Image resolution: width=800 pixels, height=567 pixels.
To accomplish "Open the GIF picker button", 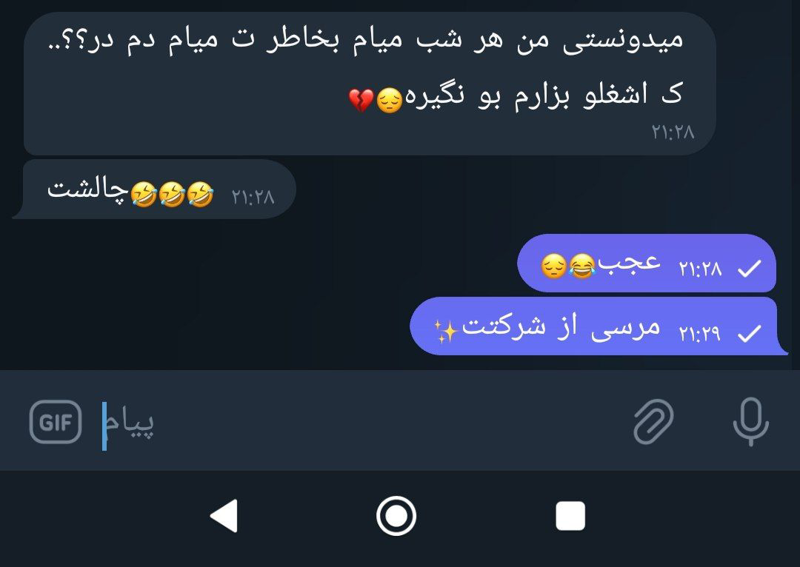I will (56, 422).
